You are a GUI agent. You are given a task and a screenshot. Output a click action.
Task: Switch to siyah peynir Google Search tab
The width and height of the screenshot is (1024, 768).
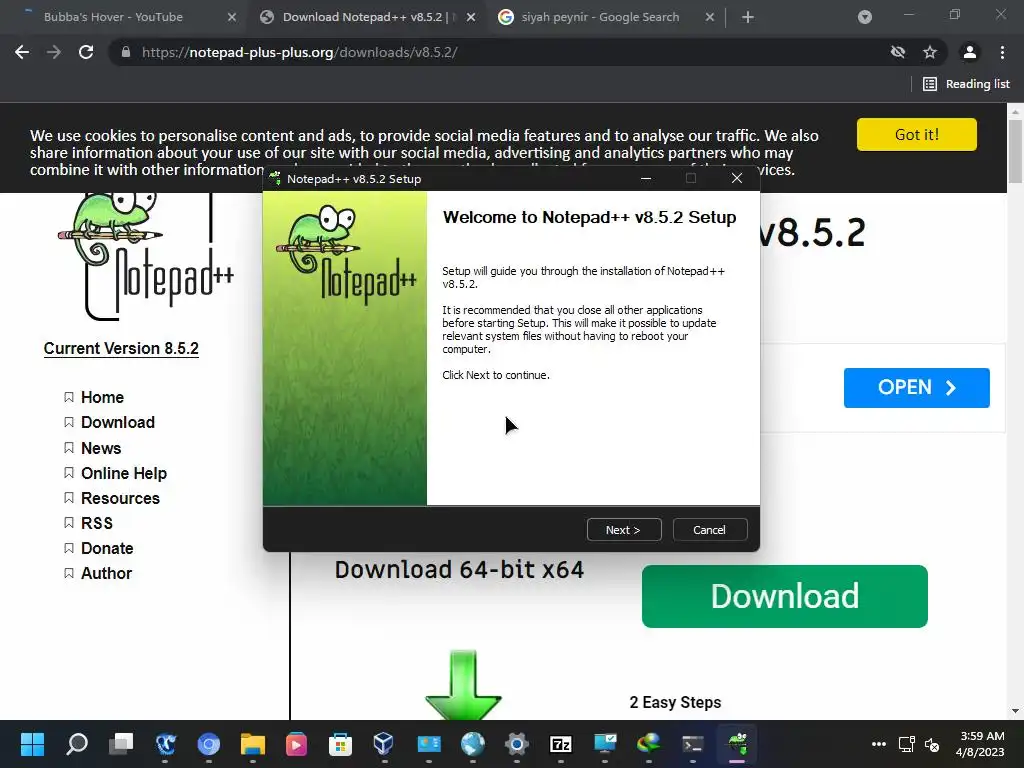pyautogui.click(x=600, y=17)
